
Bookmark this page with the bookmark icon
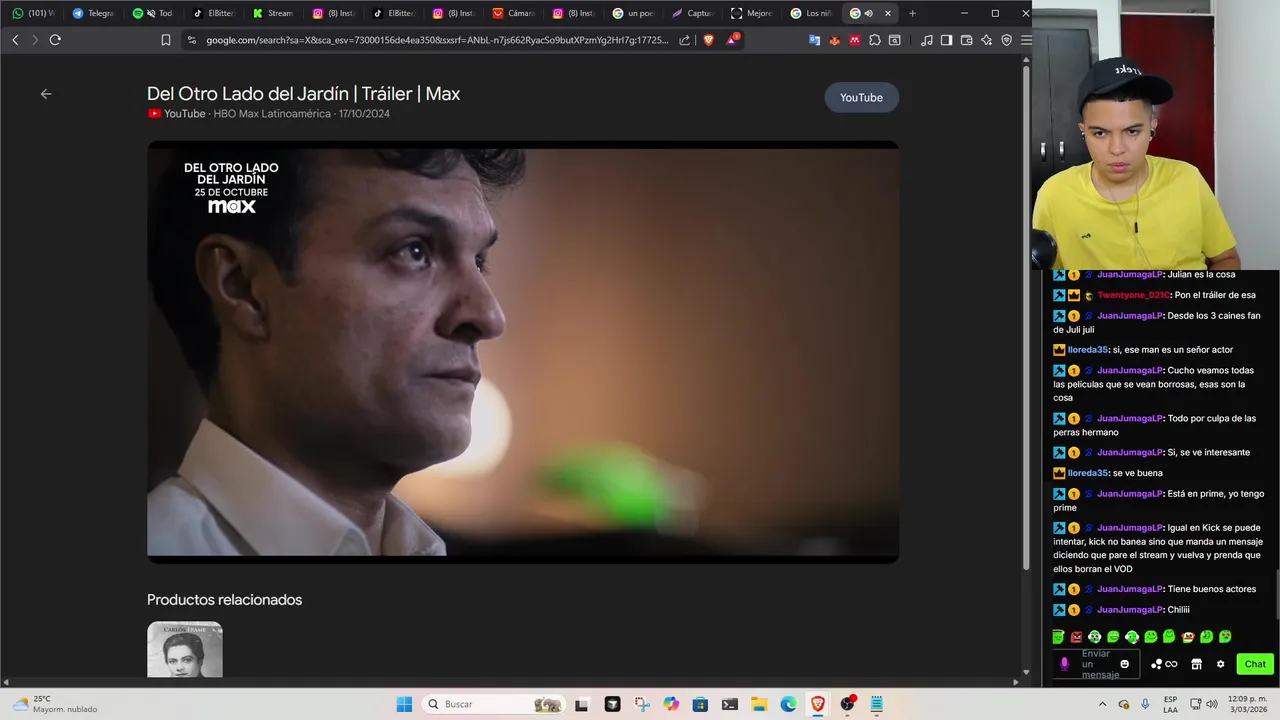coord(166,40)
